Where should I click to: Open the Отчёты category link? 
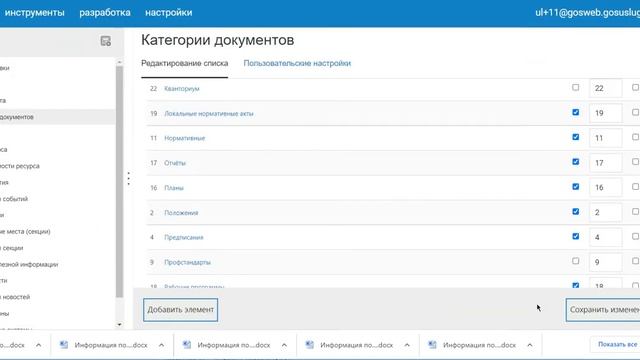tap(175, 163)
